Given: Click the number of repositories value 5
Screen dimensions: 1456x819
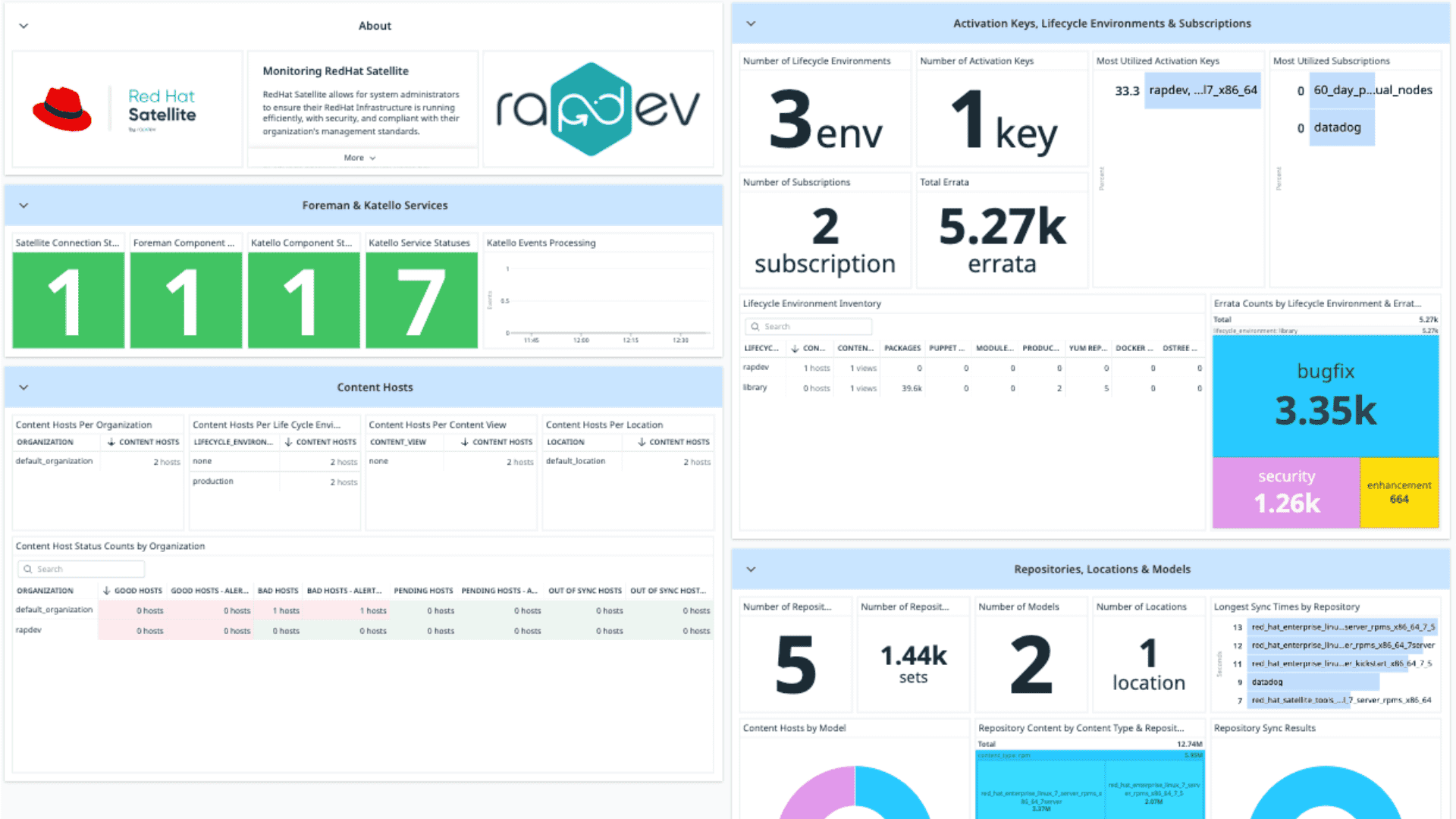Looking at the screenshot, I should (795, 666).
